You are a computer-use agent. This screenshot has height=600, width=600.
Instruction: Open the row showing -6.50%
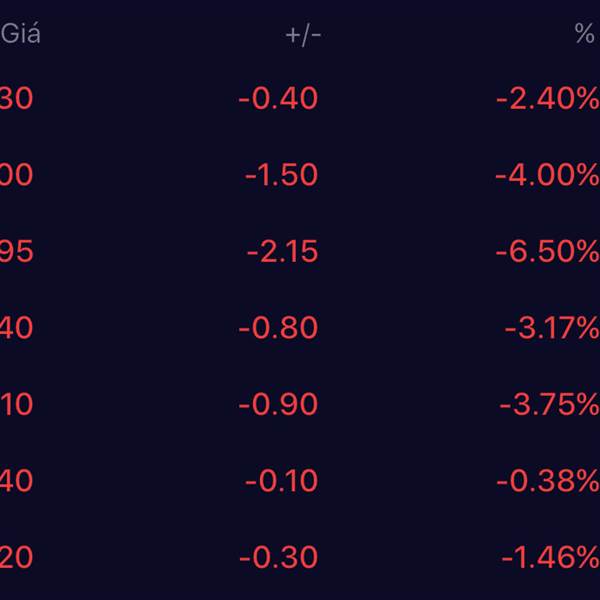(547, 251)
